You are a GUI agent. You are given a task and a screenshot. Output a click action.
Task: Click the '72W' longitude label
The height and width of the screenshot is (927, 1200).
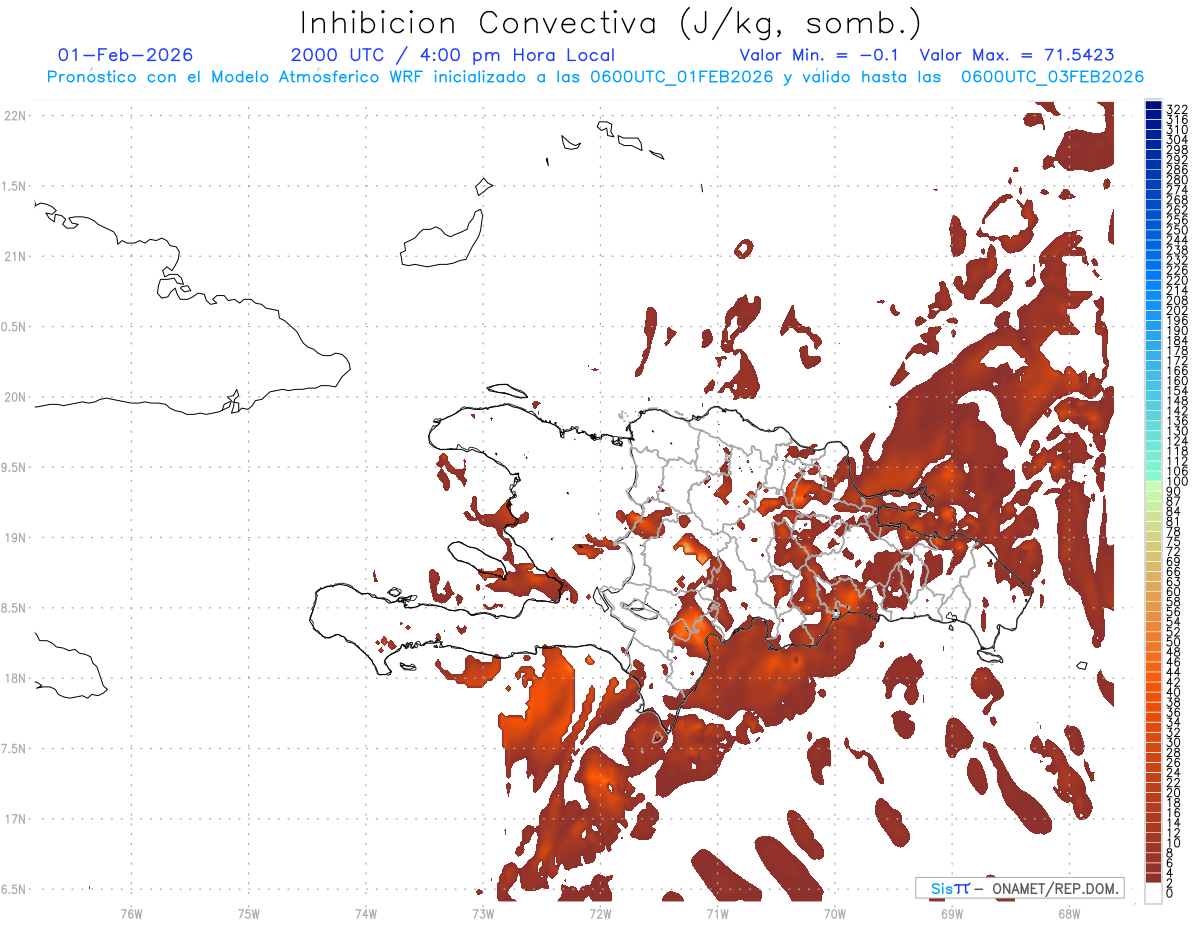pos(600,913)
